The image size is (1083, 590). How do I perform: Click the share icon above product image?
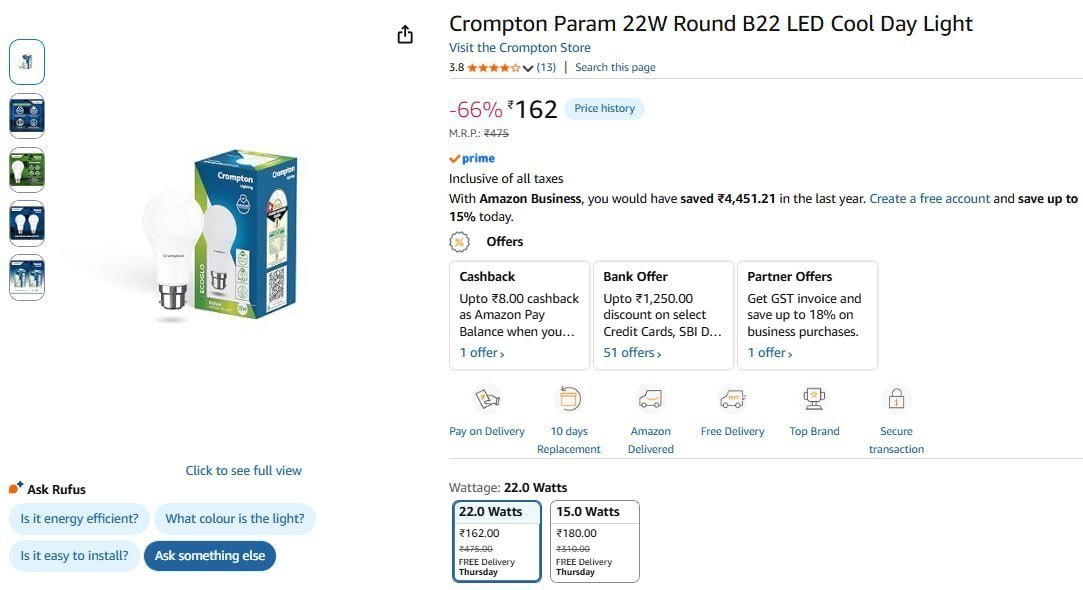point(405,35)
